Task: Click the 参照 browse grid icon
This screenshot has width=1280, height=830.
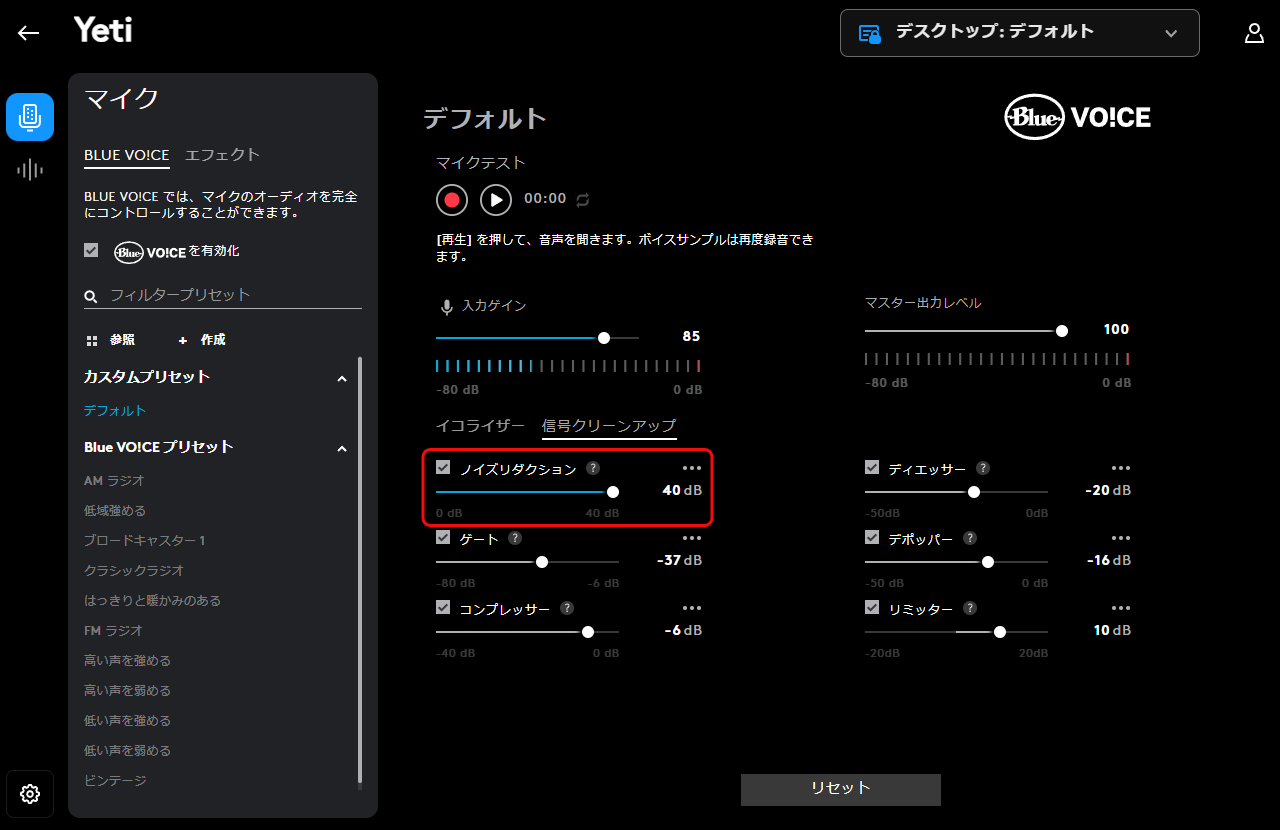Action: click(x=92, y=340)
